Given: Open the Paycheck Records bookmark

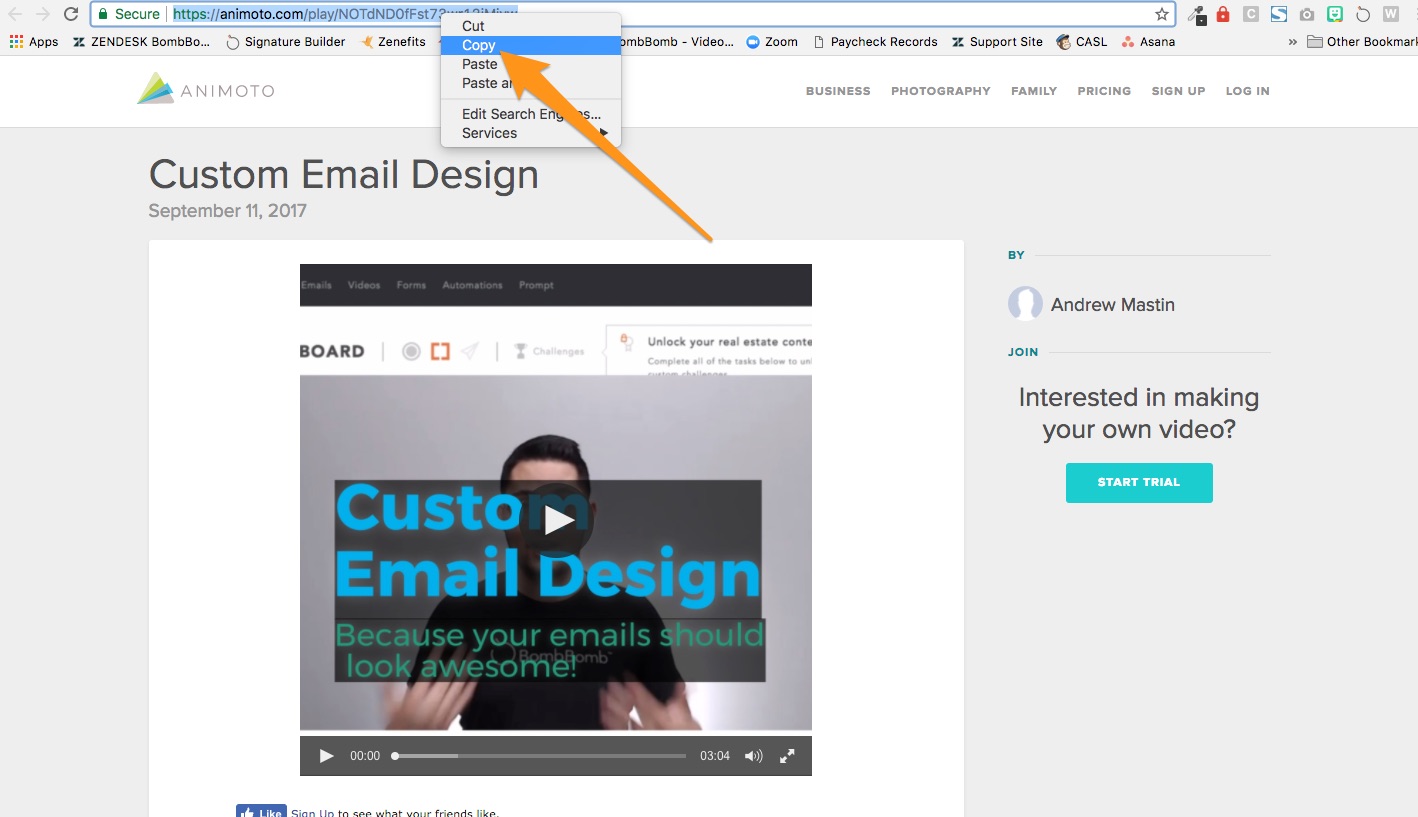Looking at the screenshot, I should 875,42.
